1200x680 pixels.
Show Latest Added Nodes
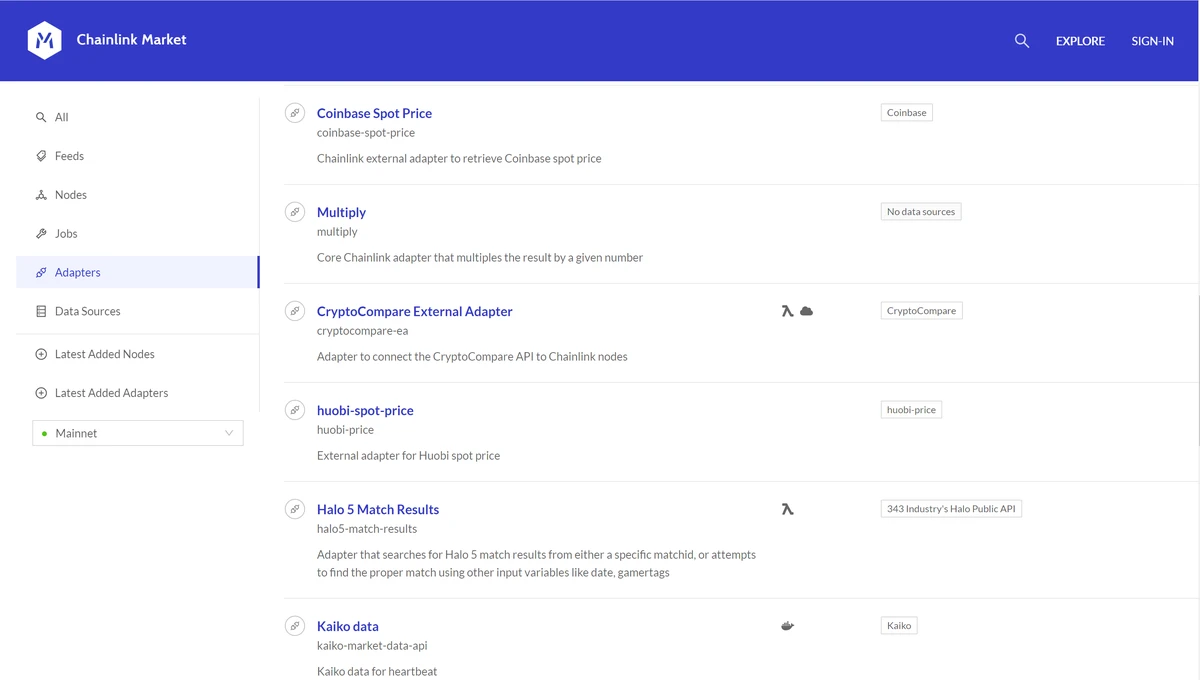(x=104, y=354)
